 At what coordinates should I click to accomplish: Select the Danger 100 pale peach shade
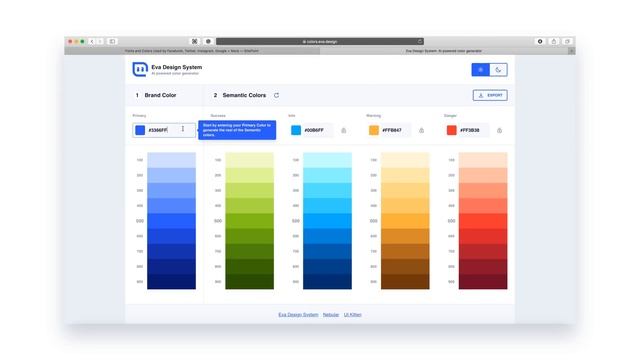coord(483,160)
